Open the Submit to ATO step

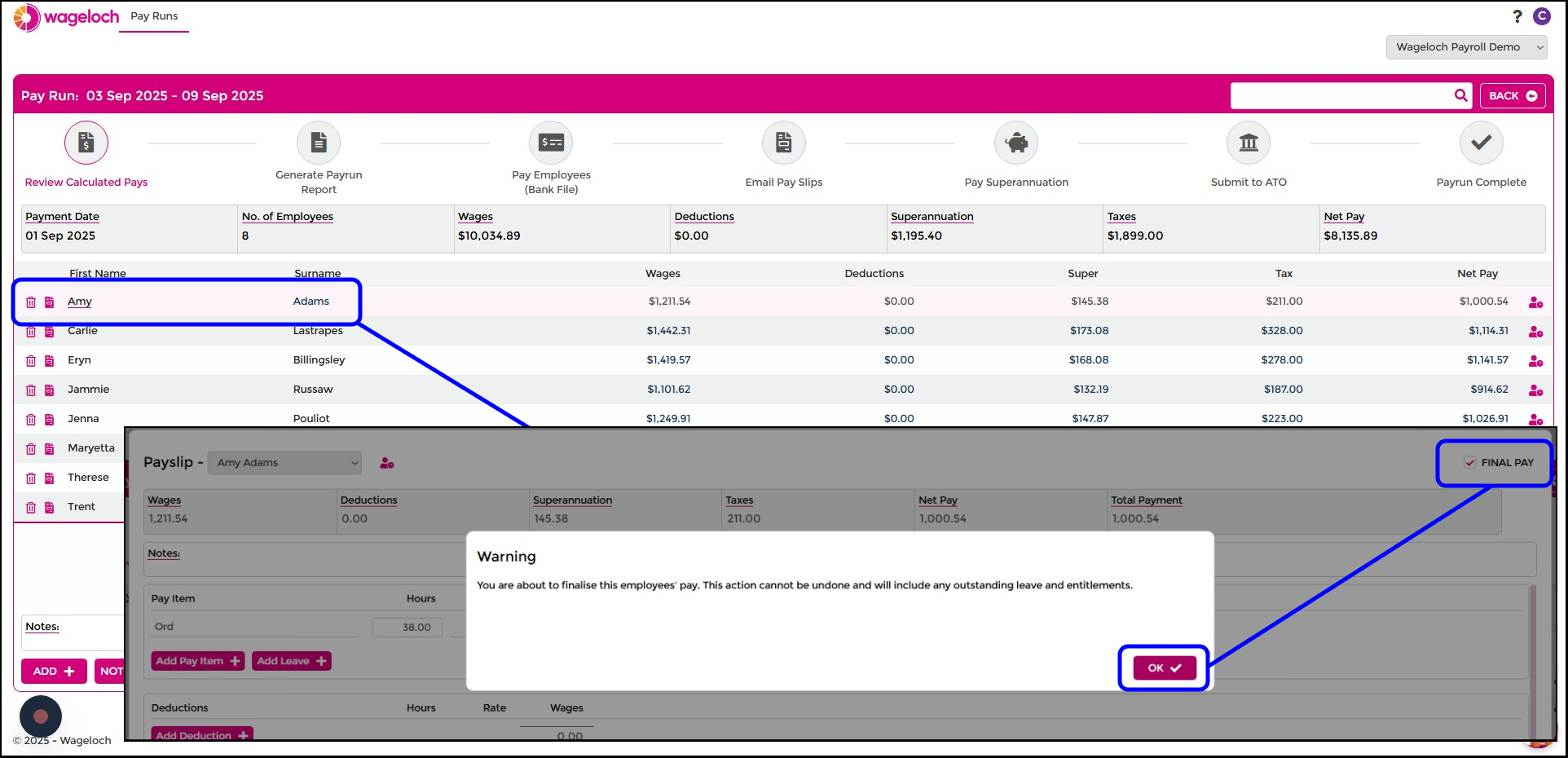point(1248,143)
